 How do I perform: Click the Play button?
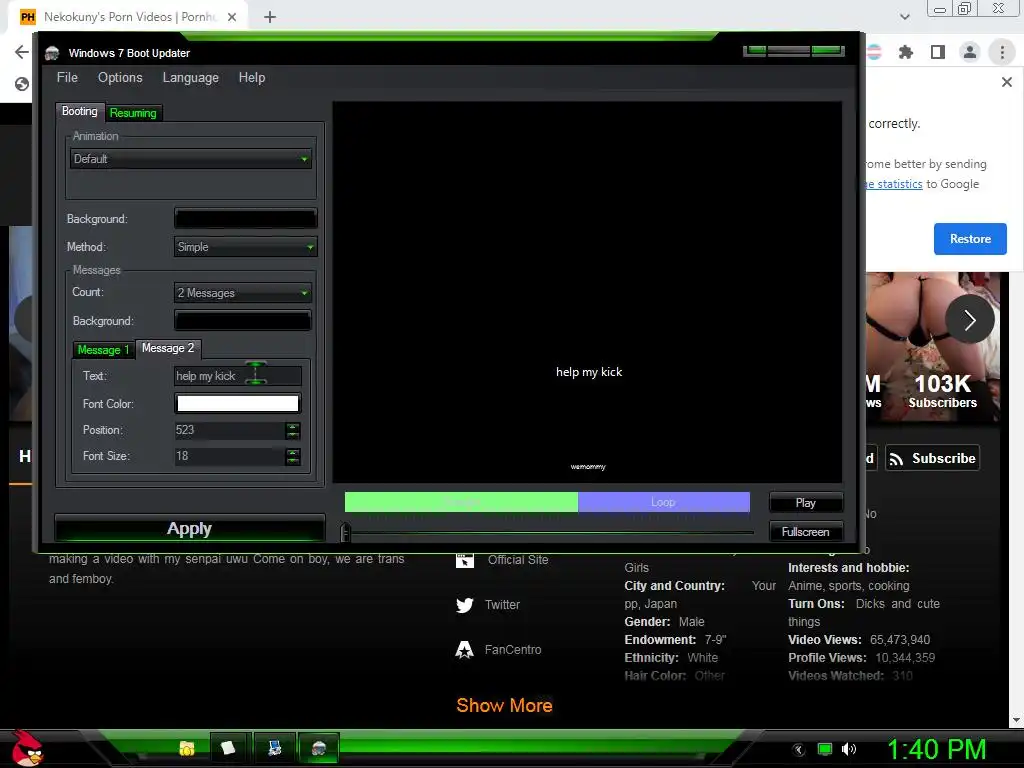(x=806, y=503)
